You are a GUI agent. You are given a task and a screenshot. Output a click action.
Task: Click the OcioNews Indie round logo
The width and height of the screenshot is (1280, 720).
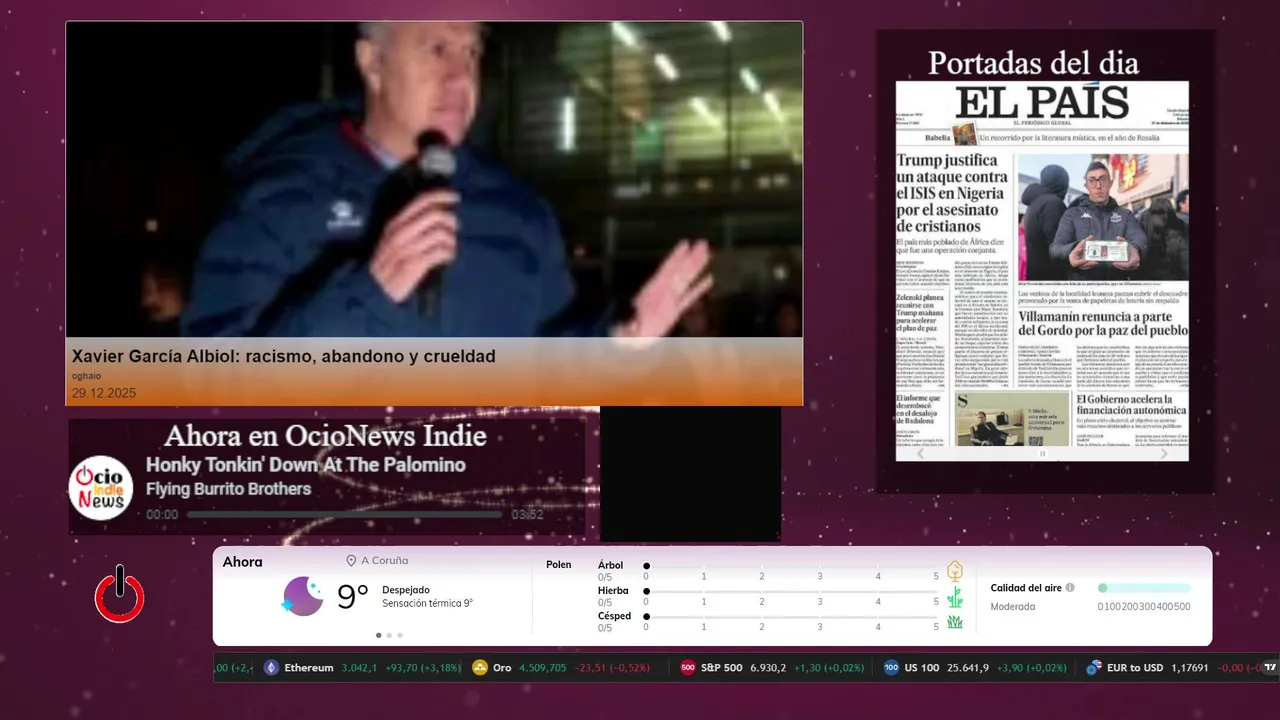(101, 488)
